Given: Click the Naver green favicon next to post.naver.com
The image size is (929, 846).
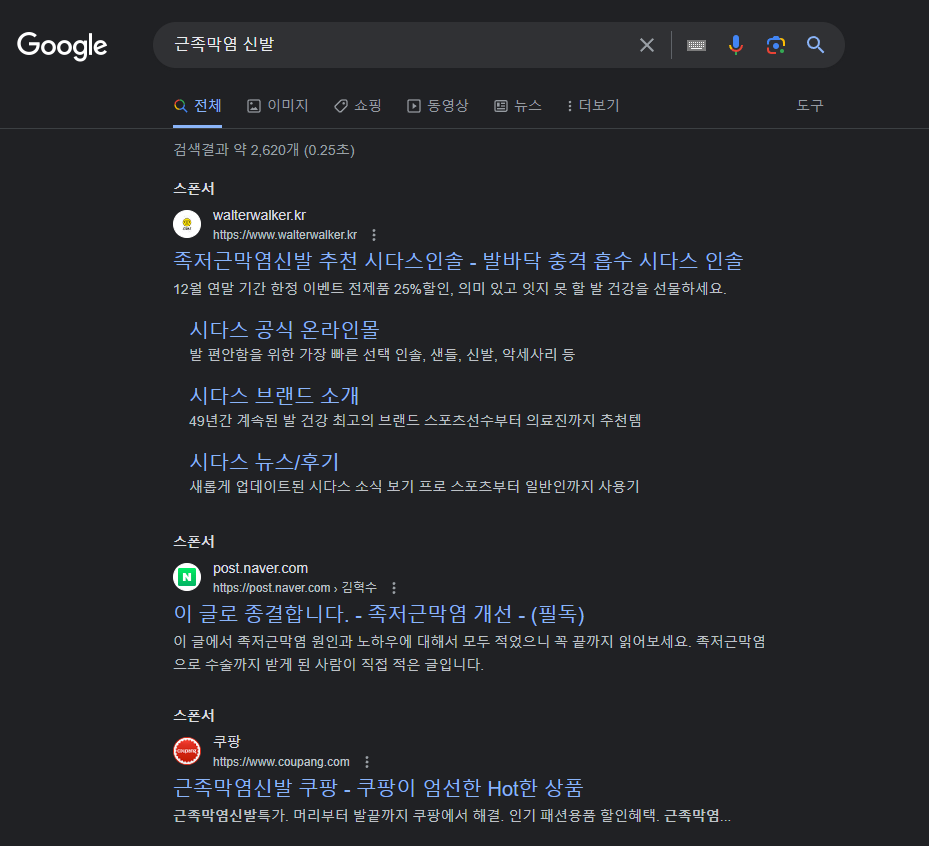Looking at the screenshot, I should 186,577.
